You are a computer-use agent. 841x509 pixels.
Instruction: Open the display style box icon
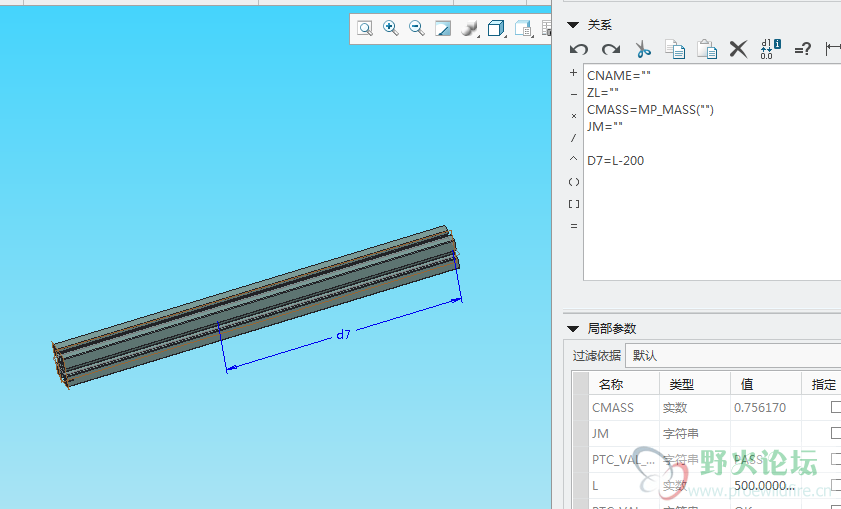496,28
